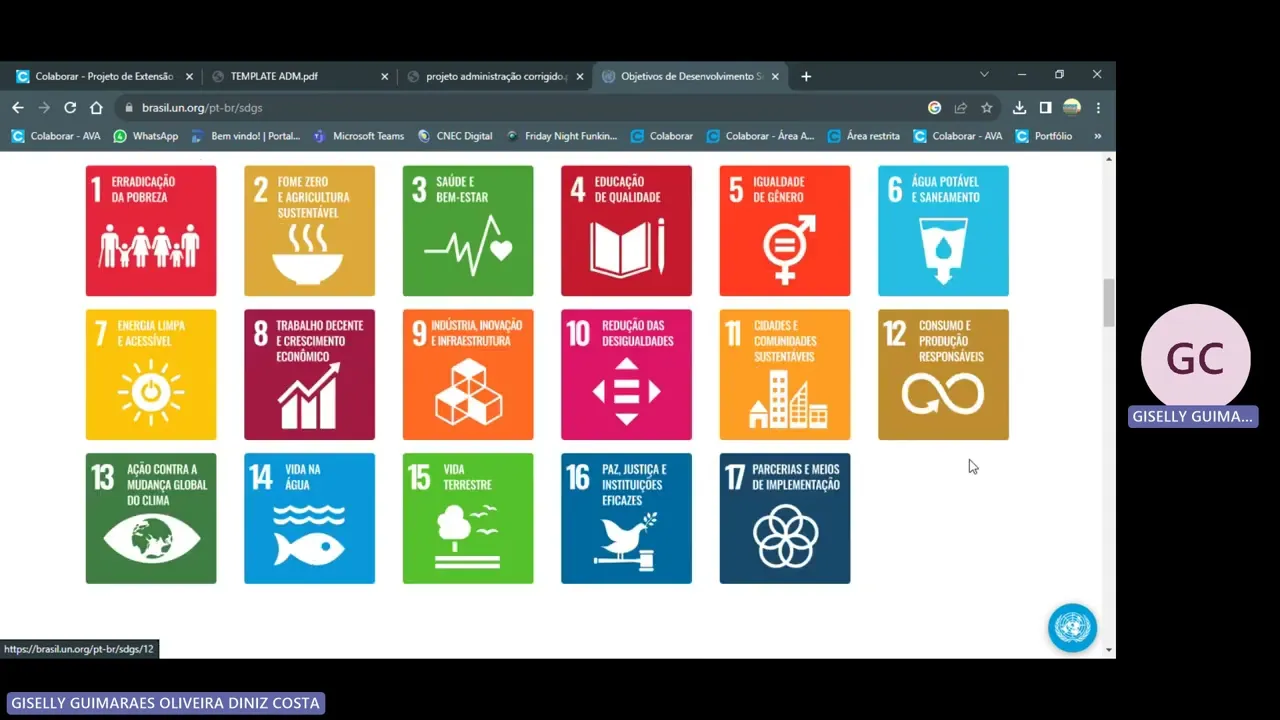This screenshot has width=1280, height=720.
Task: Go to the browser home page icon
Action: [96, 108]
